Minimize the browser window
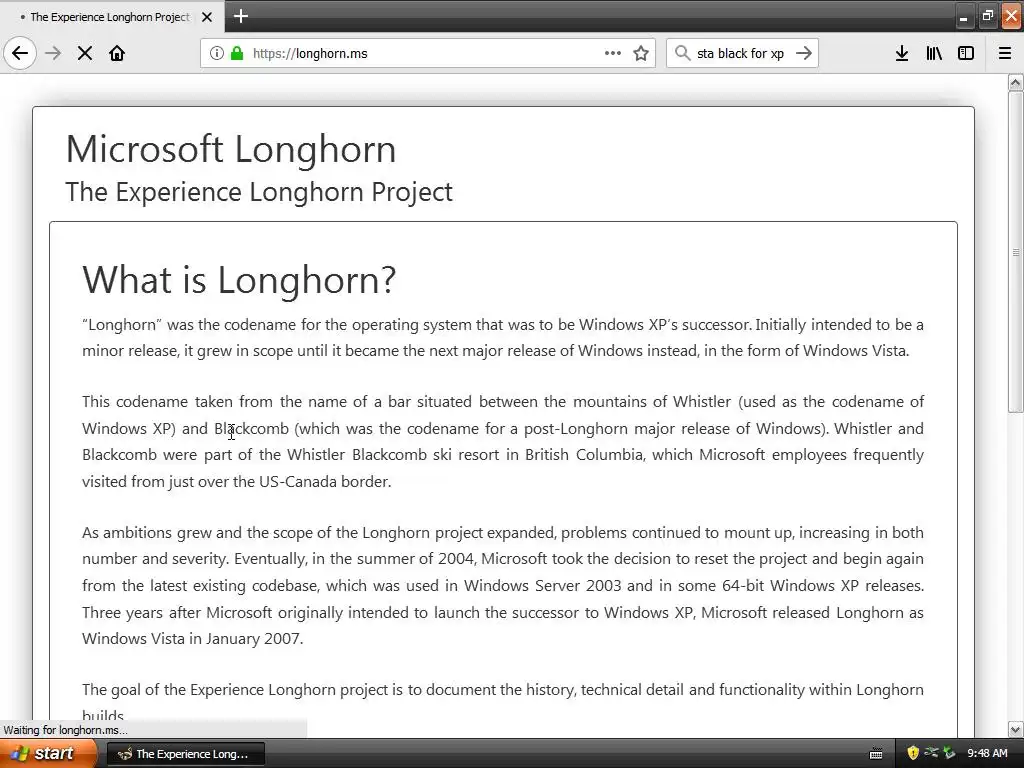The image size is (1024, 768). (x=963, y=17)
